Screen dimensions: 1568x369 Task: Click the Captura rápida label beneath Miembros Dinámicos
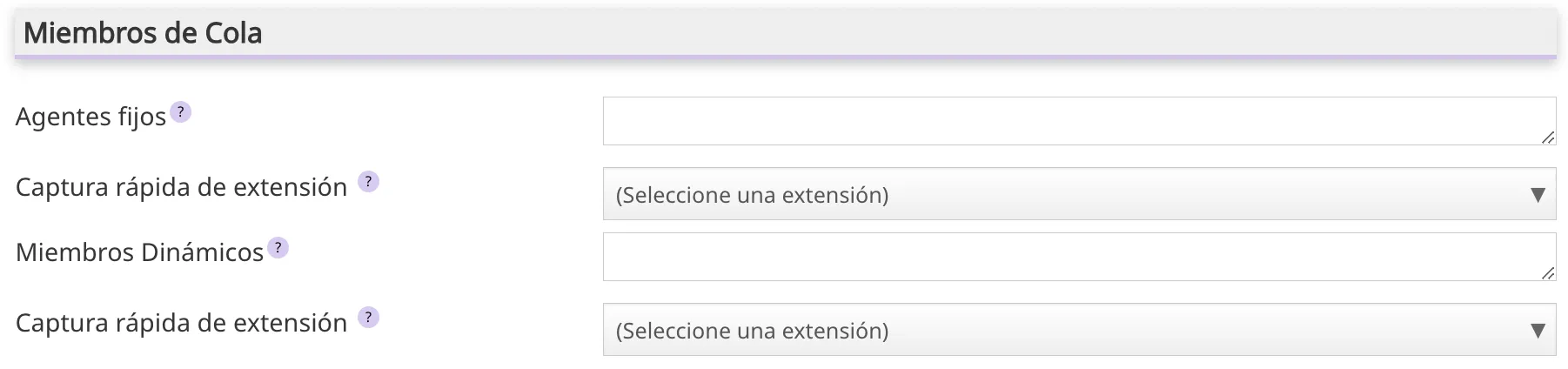(x=181, y=323)
